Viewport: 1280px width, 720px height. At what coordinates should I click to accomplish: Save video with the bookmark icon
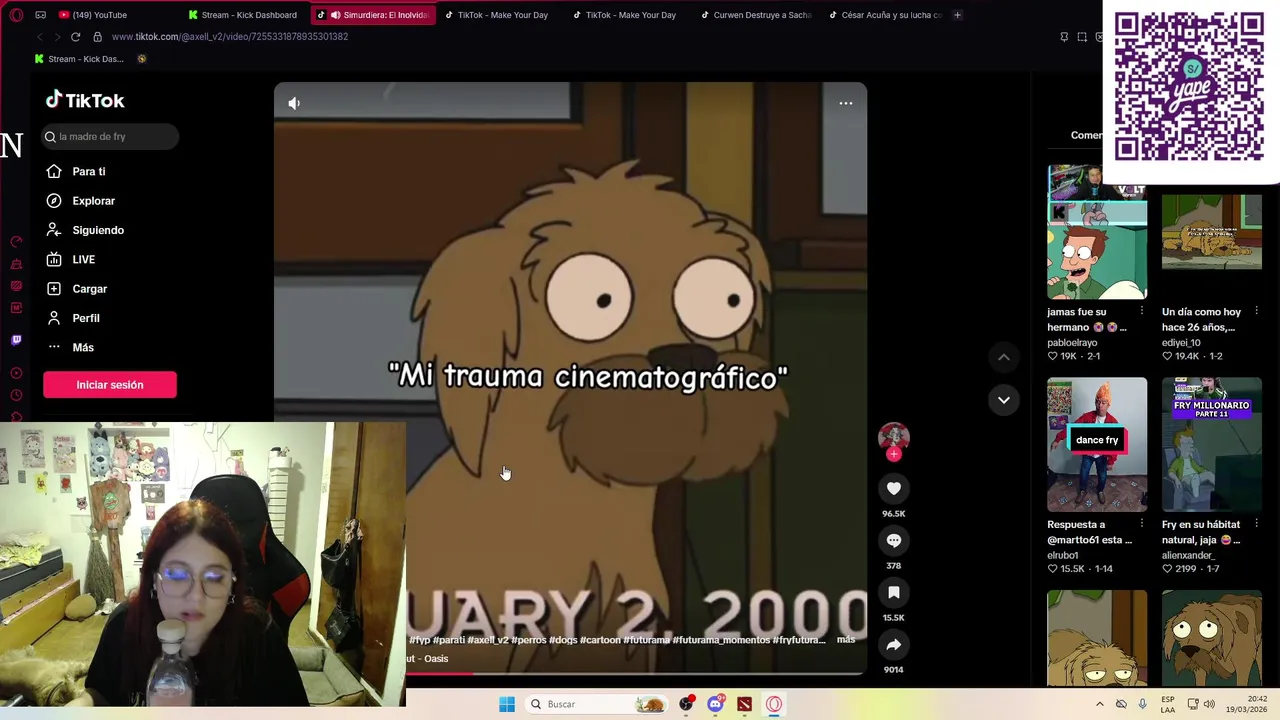[894, 593]
